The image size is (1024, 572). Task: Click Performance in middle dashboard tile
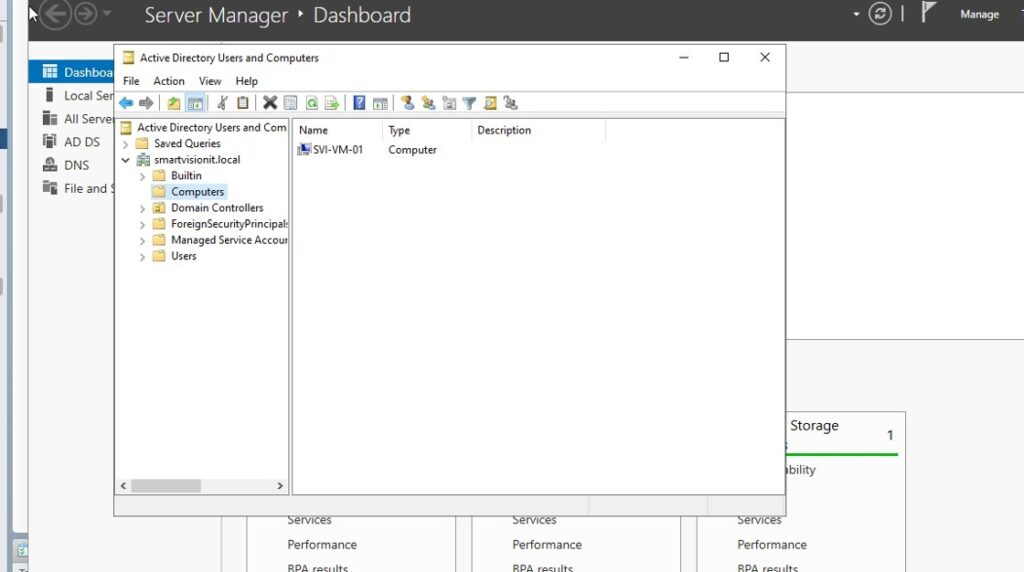click(547, 545)
